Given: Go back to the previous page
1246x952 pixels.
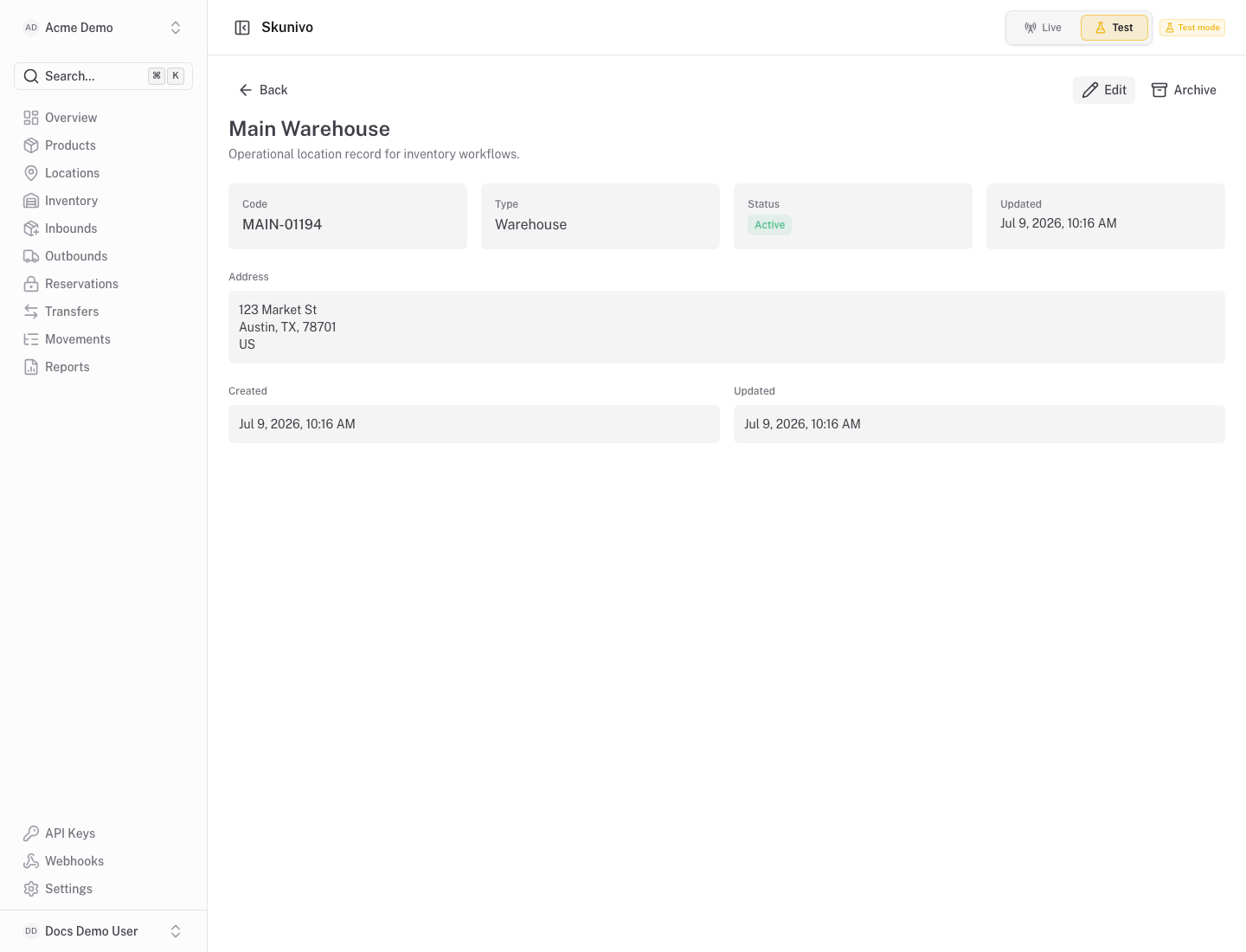Looking at the screenshot, I should pyautogui.click(x=263, y=90).
